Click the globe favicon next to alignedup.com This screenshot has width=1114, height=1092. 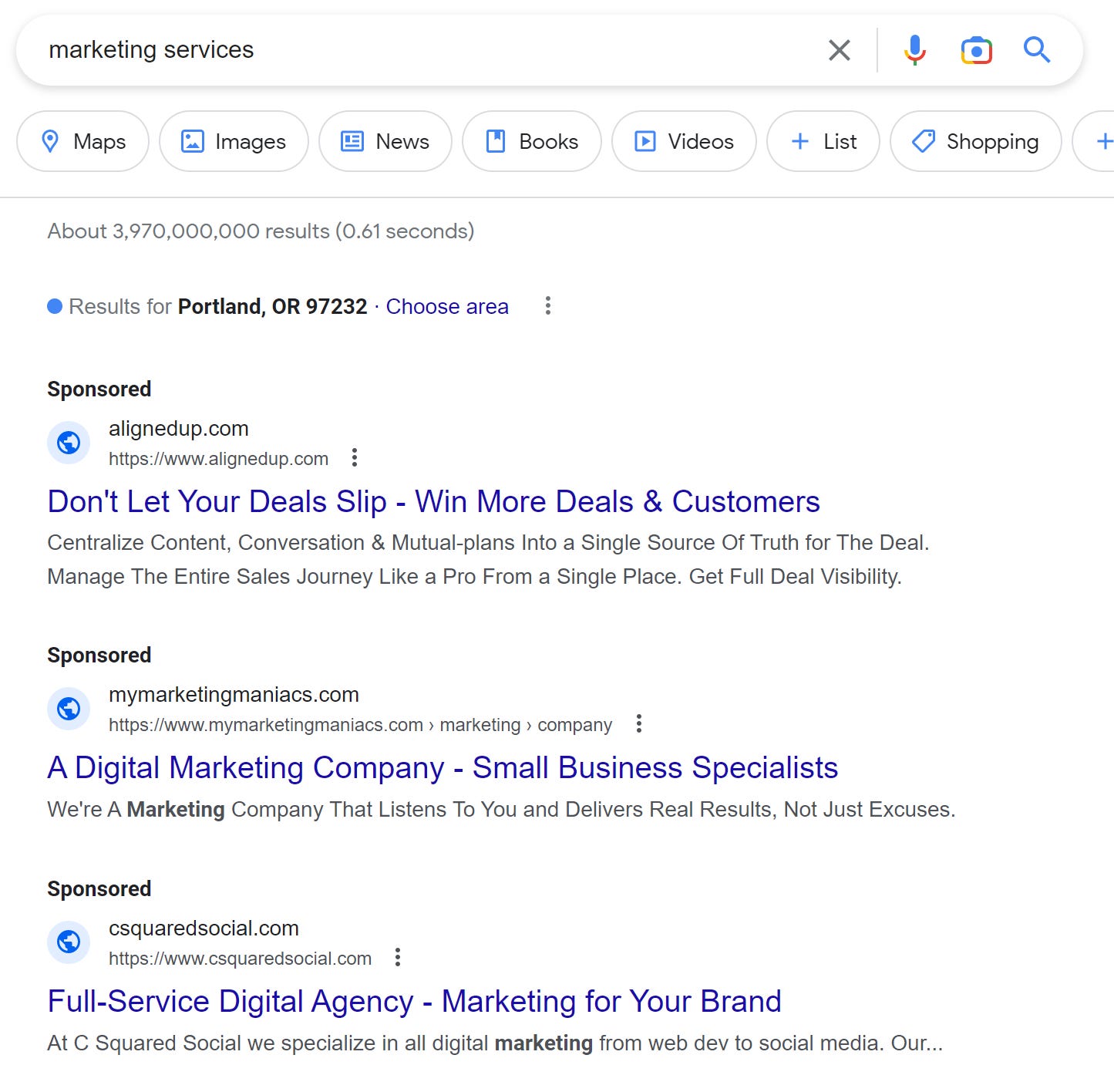pos(68,443)
